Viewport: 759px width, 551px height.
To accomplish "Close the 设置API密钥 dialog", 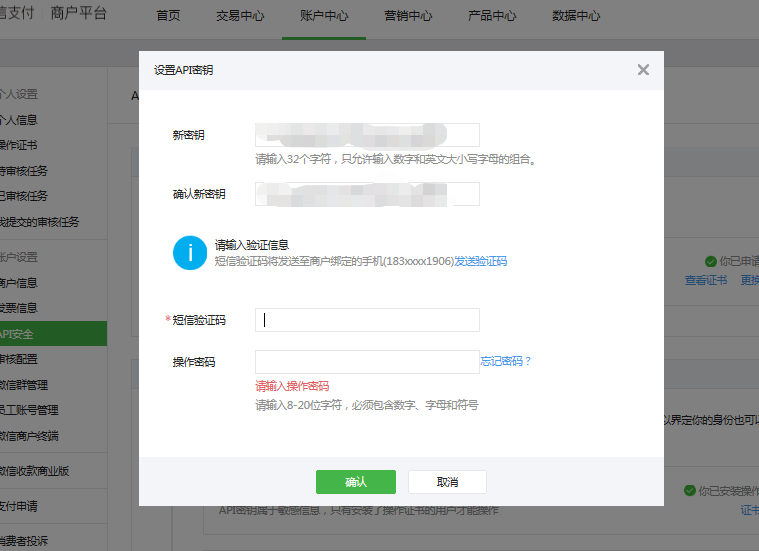I will coord(643,70).
